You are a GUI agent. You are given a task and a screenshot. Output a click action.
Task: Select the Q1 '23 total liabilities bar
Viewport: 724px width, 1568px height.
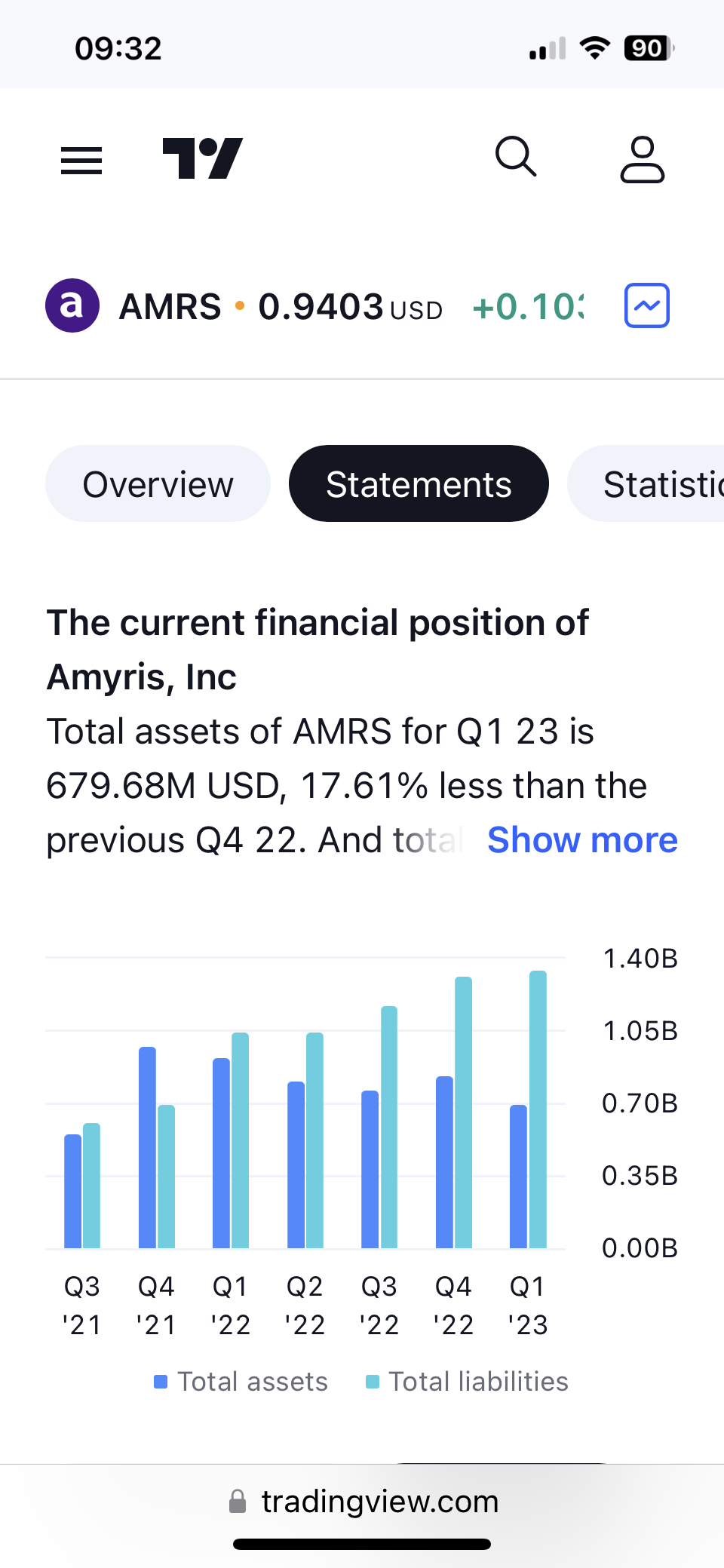pyautogui.click(x=538, y=1109)
